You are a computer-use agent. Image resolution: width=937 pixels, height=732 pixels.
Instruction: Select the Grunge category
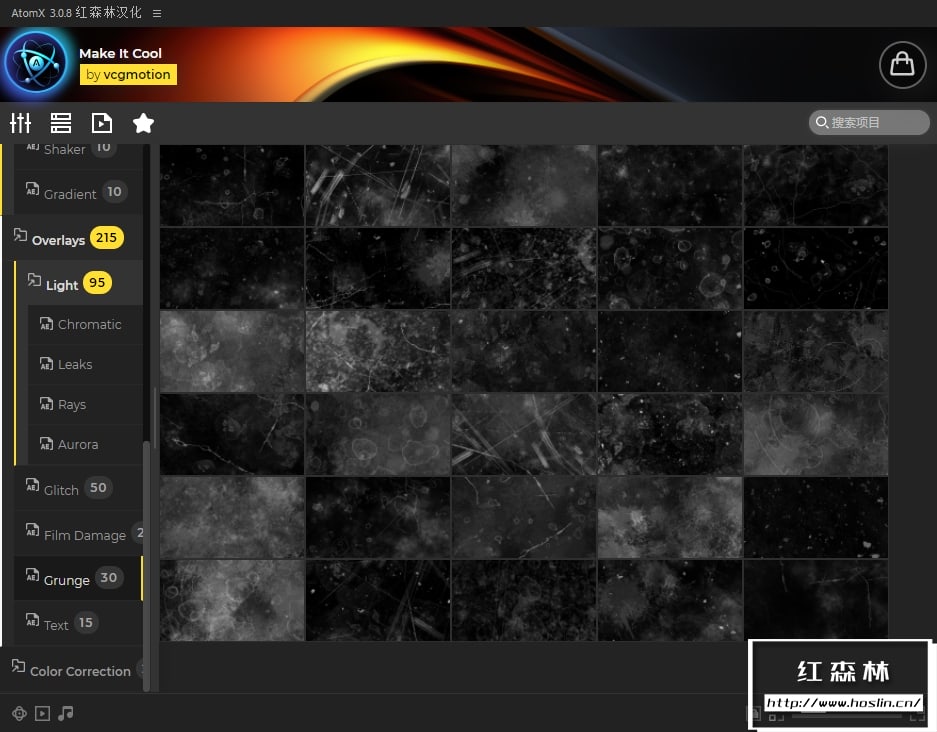(x=78, y=578)
